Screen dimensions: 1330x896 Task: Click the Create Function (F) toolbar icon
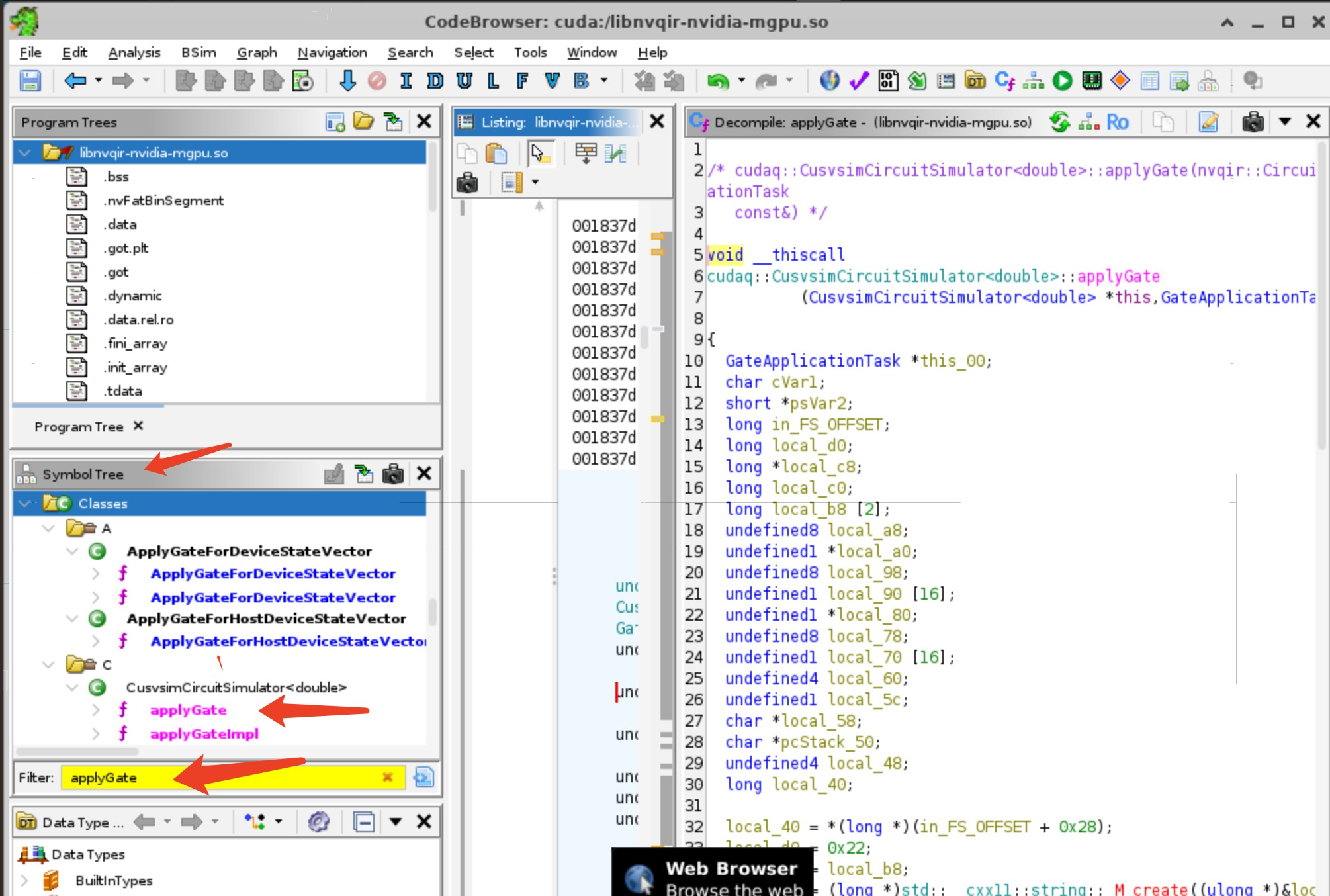click(522, 81)
